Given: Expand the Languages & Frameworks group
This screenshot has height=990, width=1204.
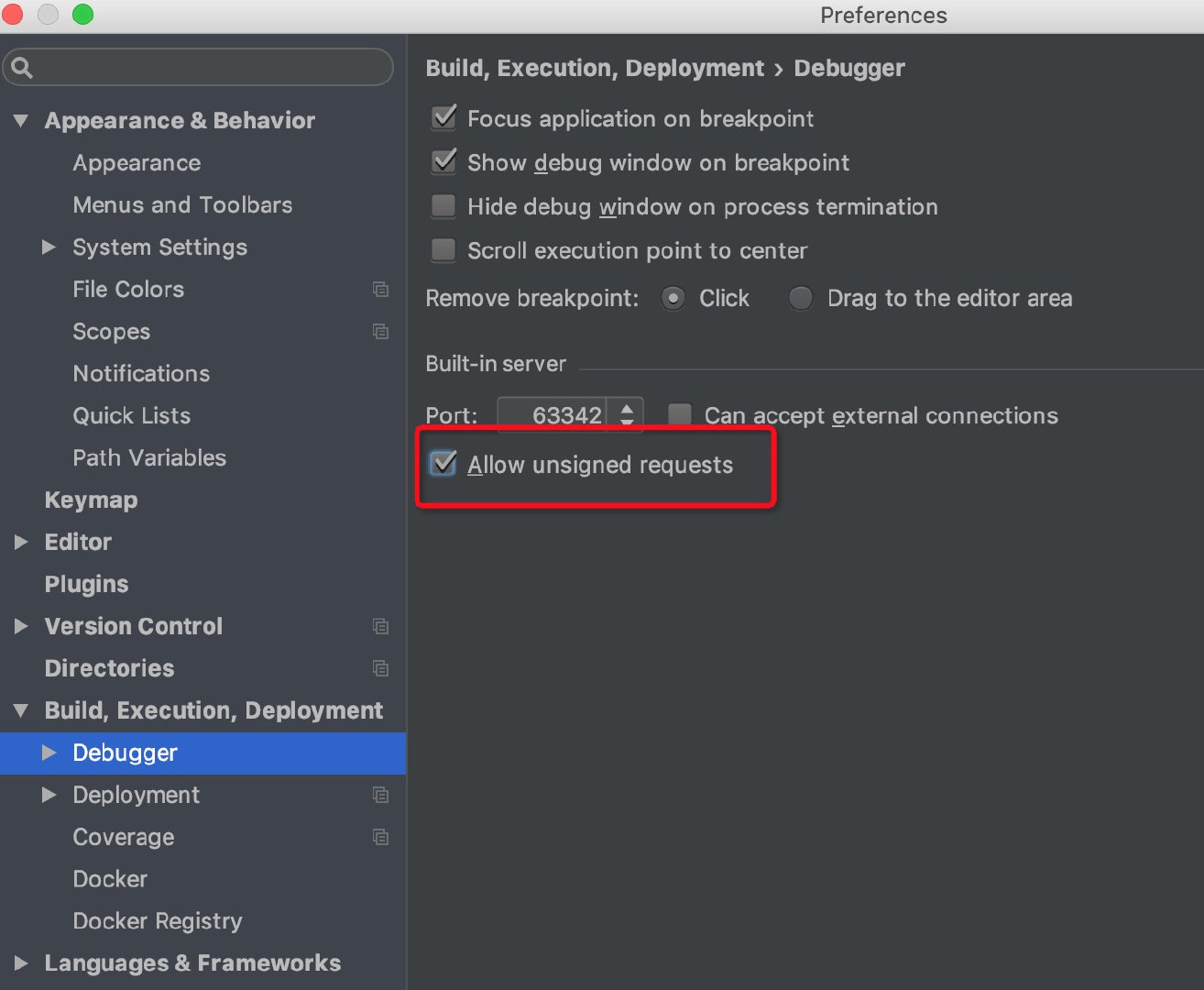Looking at the screenshot, I should 21,963.
